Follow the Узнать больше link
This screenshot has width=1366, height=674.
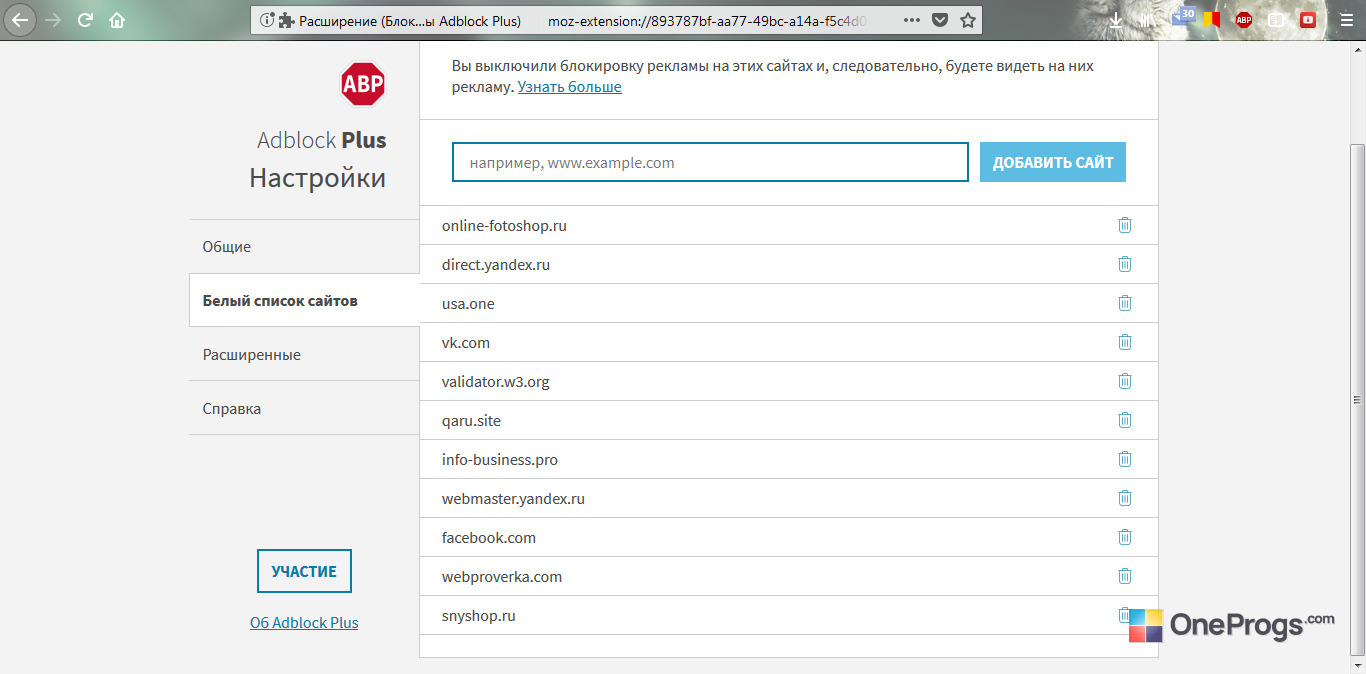coord(570,87)
